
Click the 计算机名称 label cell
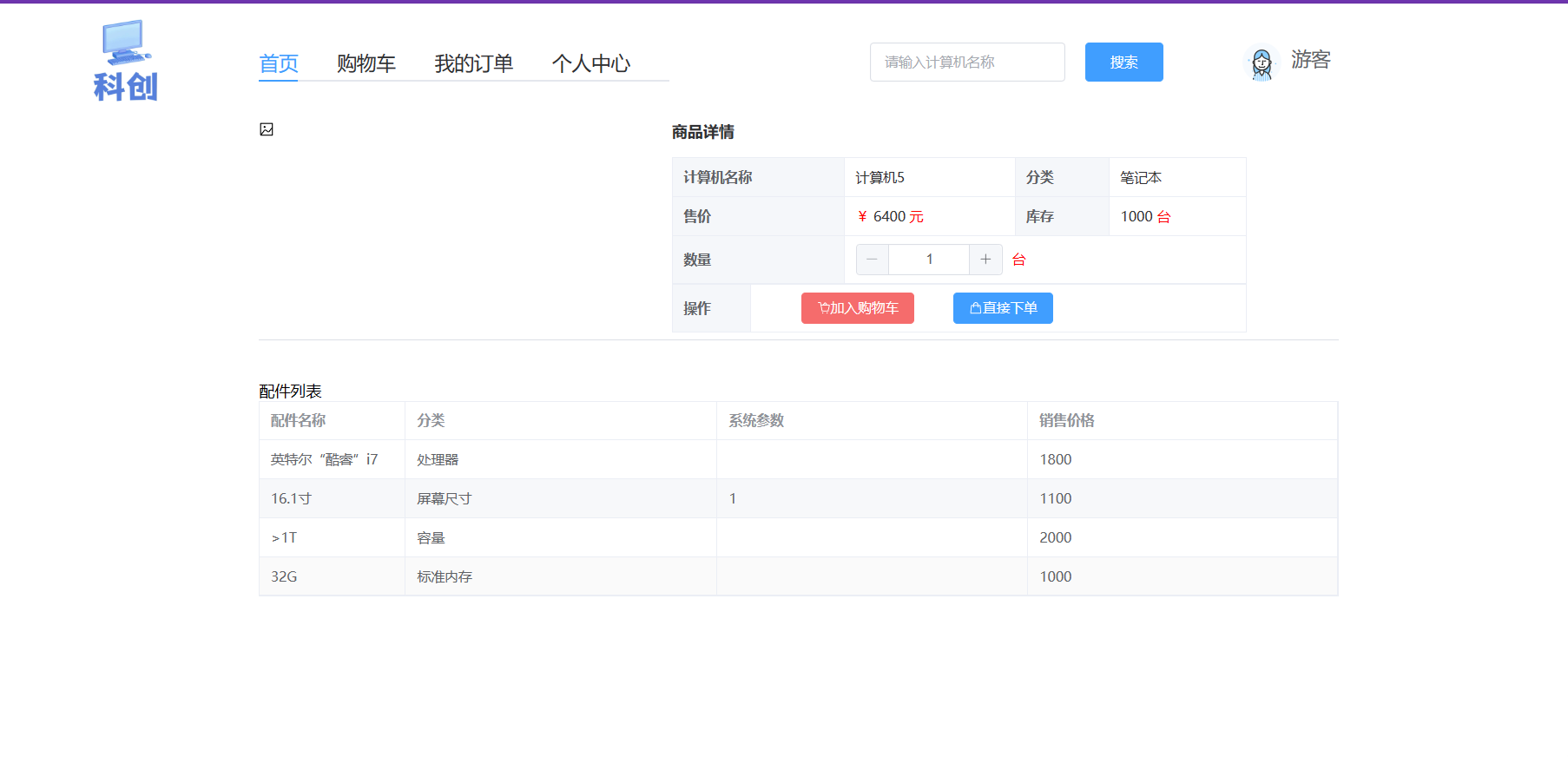pos(758,177)
